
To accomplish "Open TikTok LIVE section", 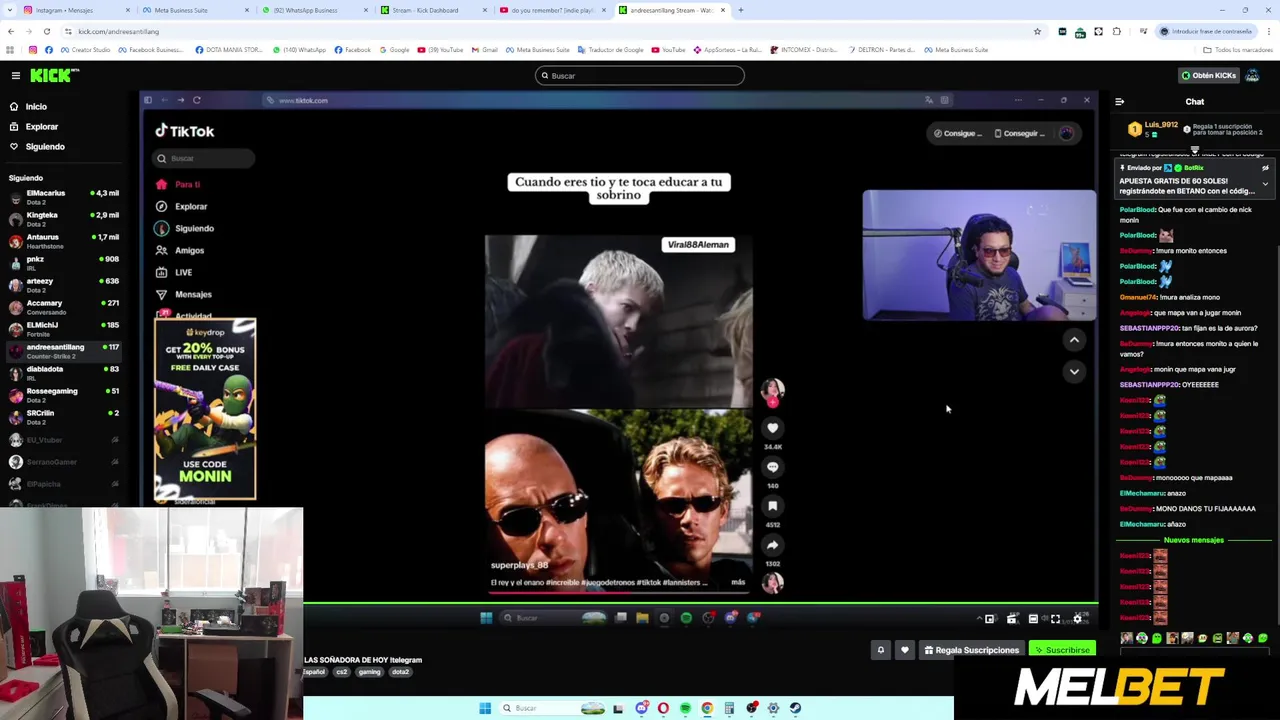I will coord(174,273).
